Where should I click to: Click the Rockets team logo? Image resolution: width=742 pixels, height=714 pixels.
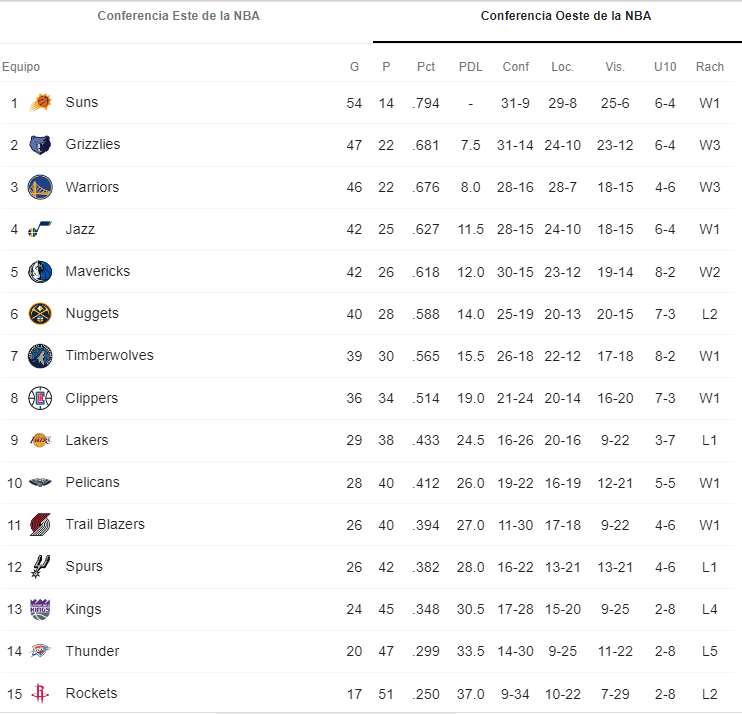[x=40, y=693]
